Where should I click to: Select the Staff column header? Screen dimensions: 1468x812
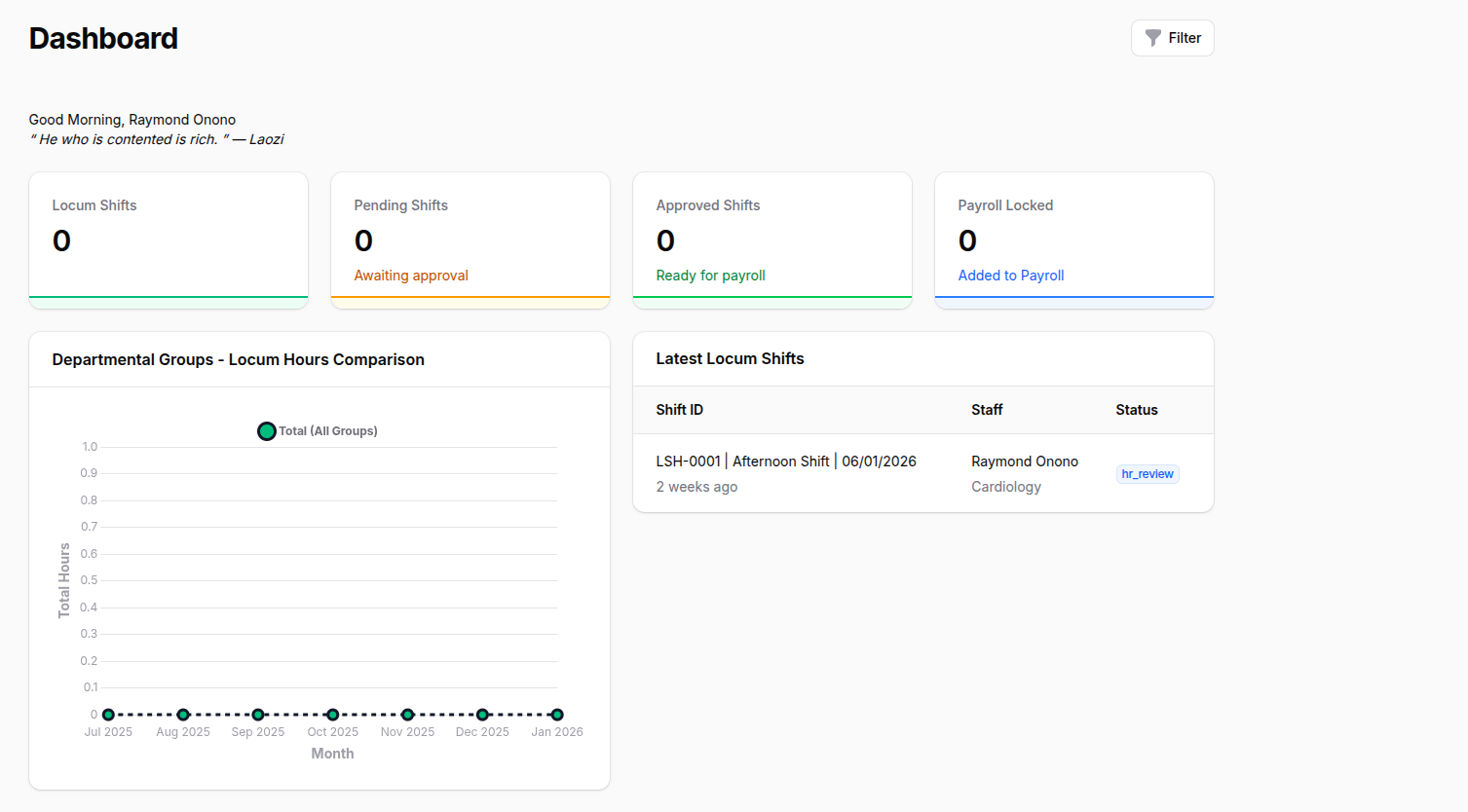(987, 409)
